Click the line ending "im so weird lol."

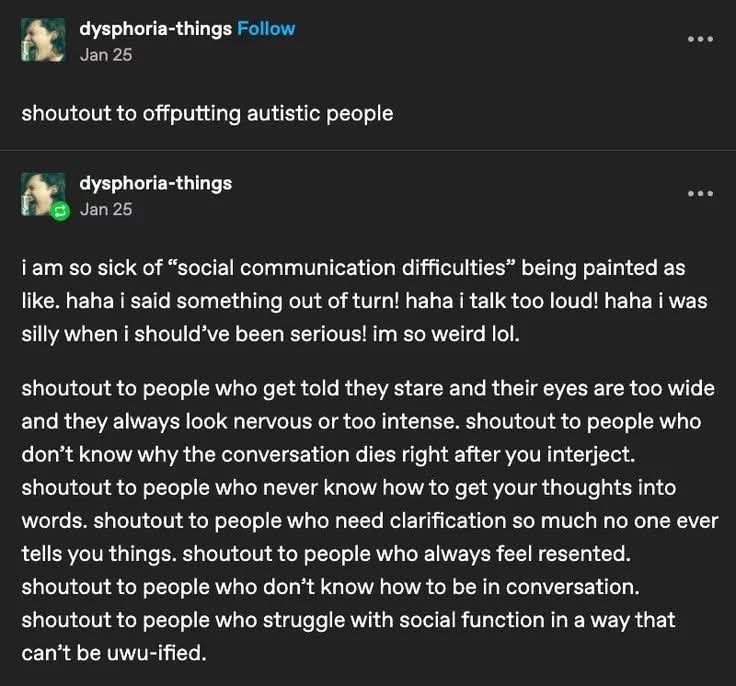click(271, 334)
